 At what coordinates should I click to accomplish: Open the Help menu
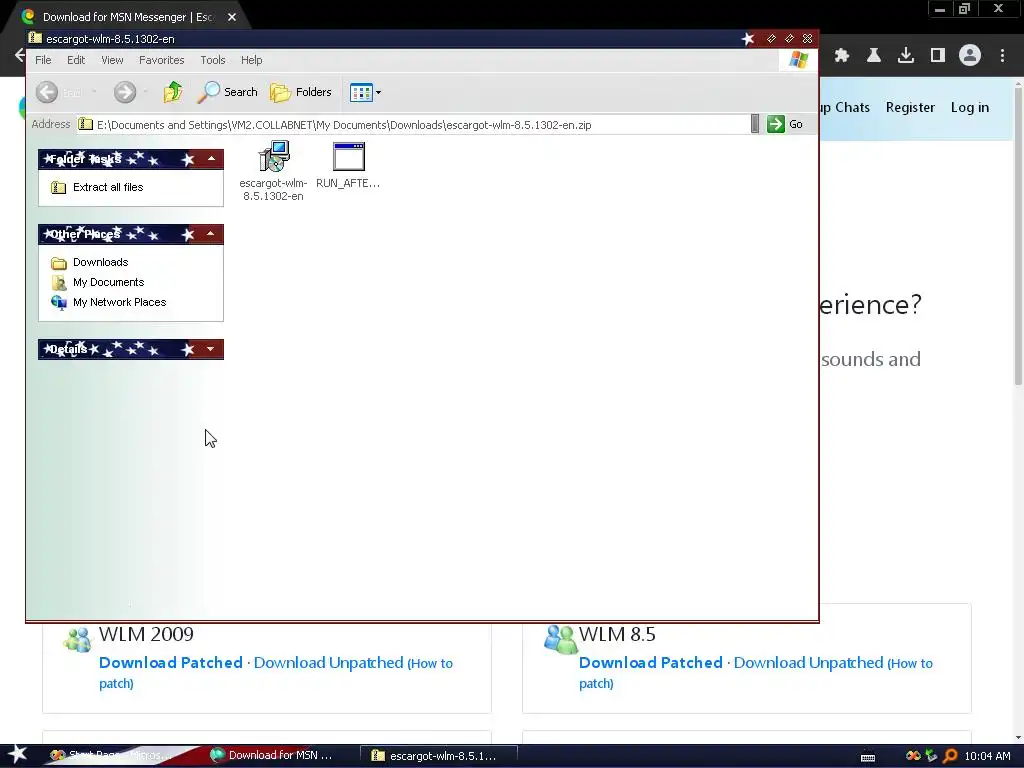coord(251,60)
